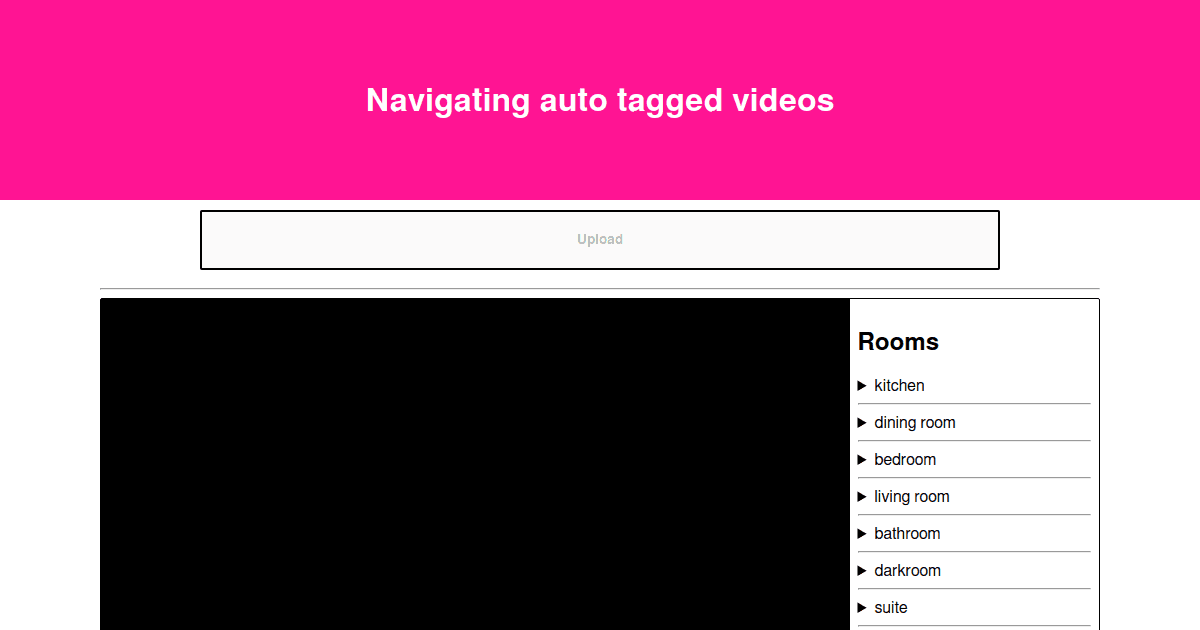Screen dimensions: 1200x630
Task: Choose the bathroom label text
Action: click(907, 534)
